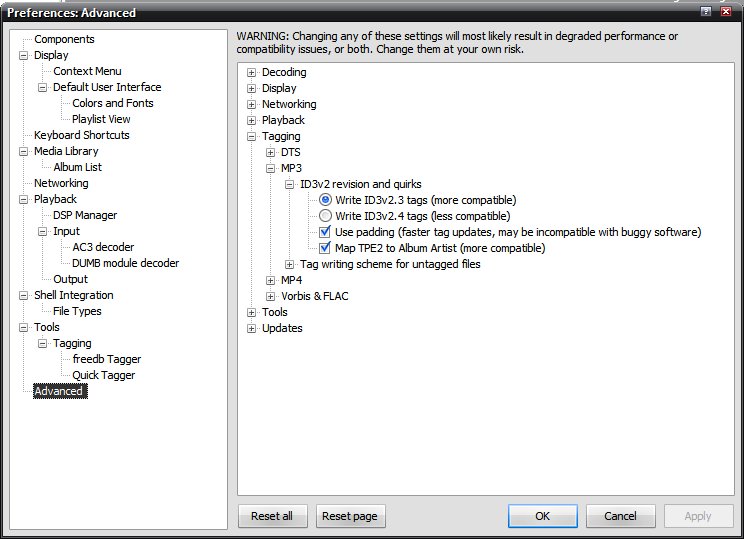The height and width of the screenshot is (539, 744).
Task: Close the Preferences window
Action: pos(726,12)
